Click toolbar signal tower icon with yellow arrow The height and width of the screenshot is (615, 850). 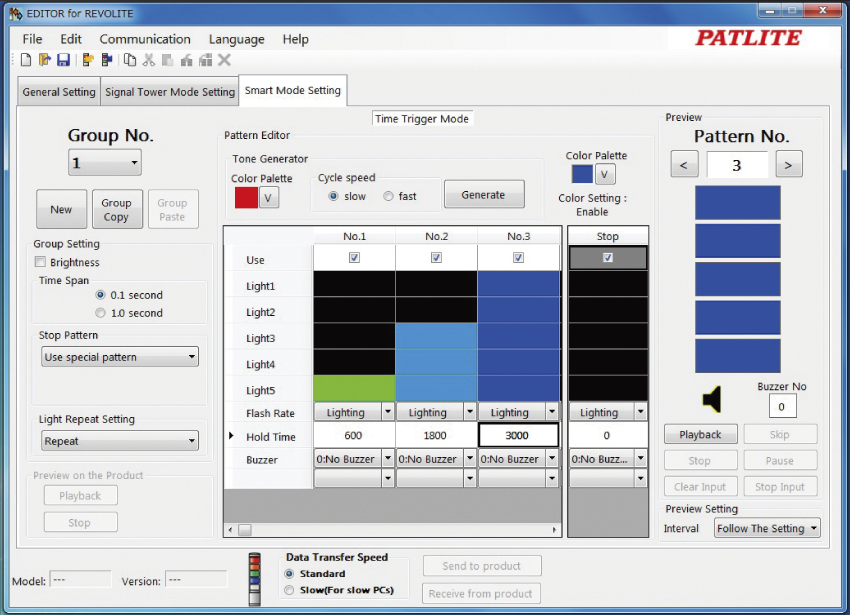pyautogui.click(x=87, y=60)
